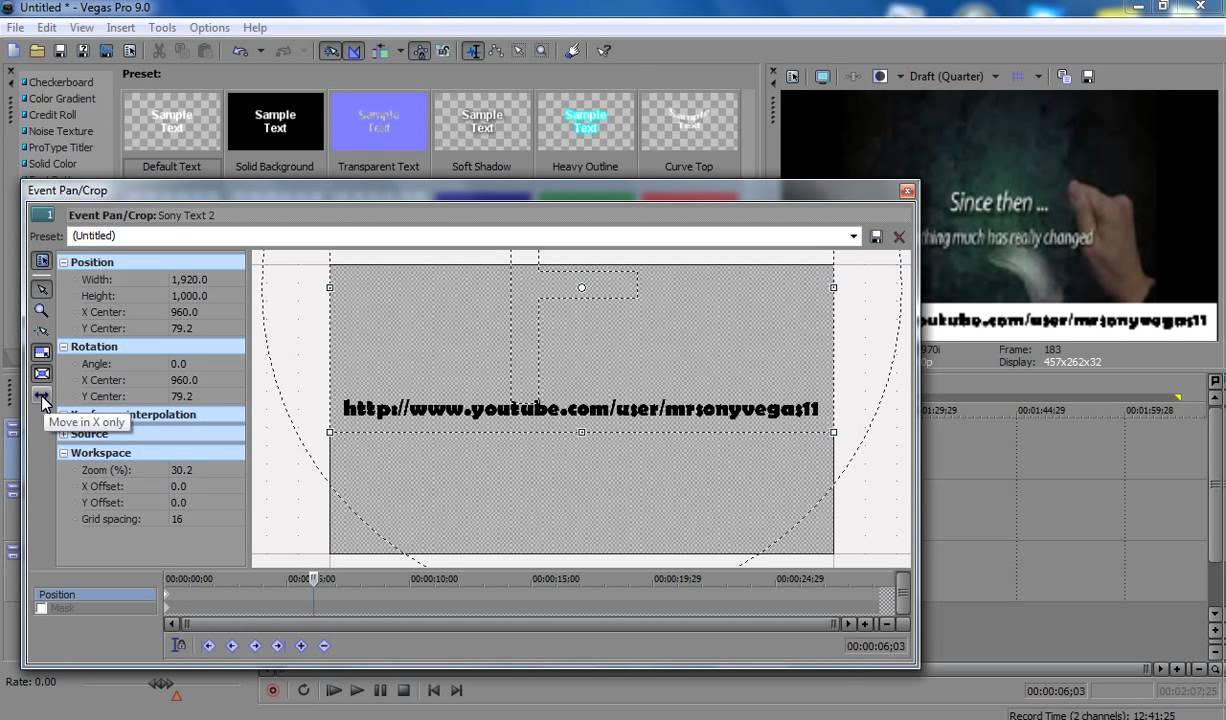Select Checkerboard in media generators list
This screenshot has width=1226, height=720.
(x=59, y=82)
